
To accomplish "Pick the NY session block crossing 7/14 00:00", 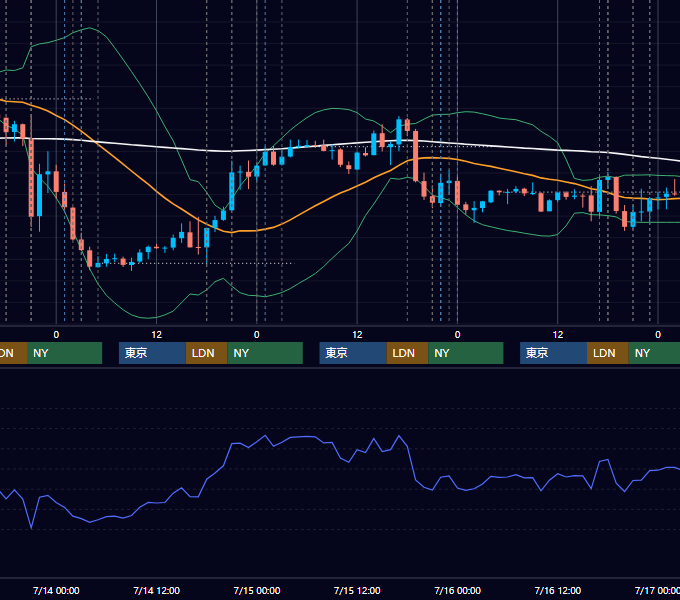I will point(64,353).
